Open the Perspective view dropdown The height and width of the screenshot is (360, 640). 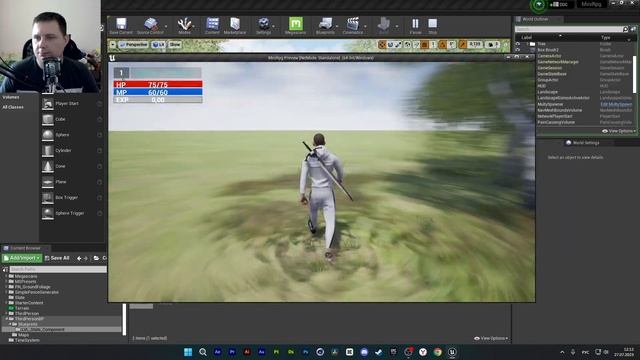click(x=133, y=44)
